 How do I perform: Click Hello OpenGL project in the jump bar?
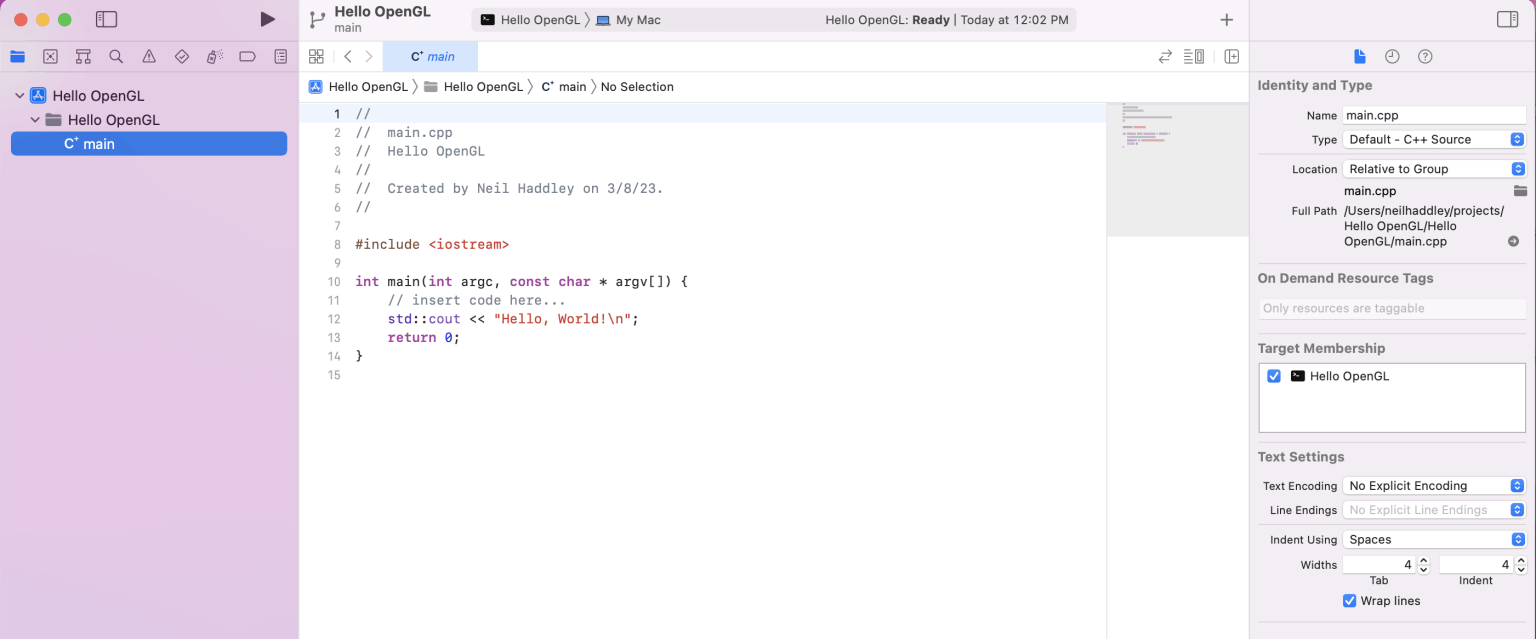(358, 87)
